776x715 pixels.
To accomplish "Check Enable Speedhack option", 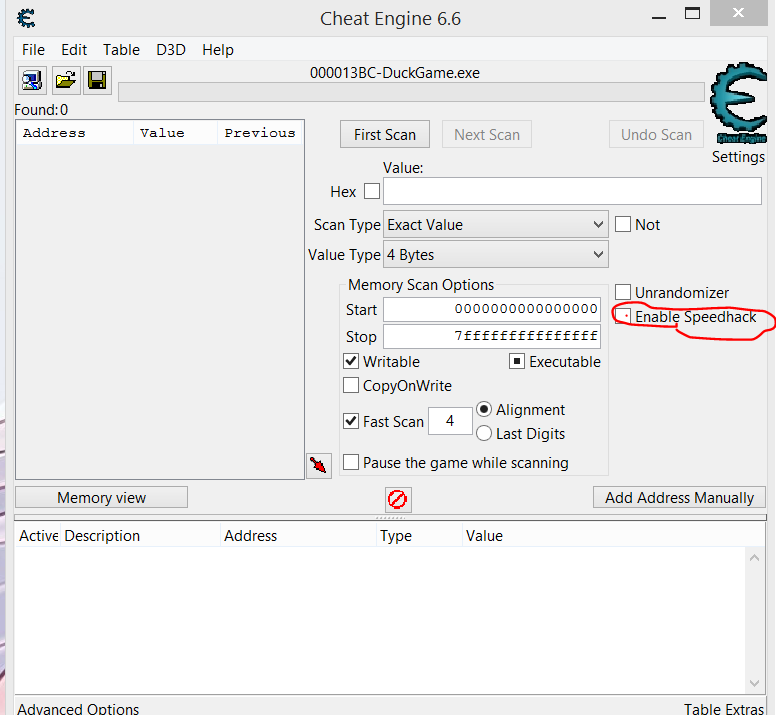I will pos(623,316).
